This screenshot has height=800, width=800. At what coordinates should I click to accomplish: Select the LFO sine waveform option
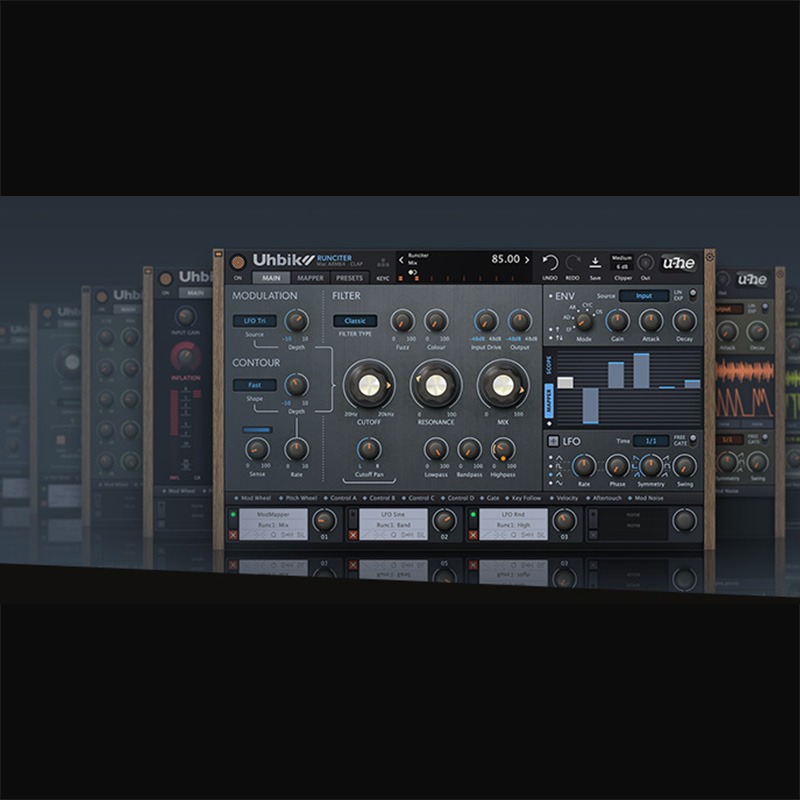(x=556, y=483)
